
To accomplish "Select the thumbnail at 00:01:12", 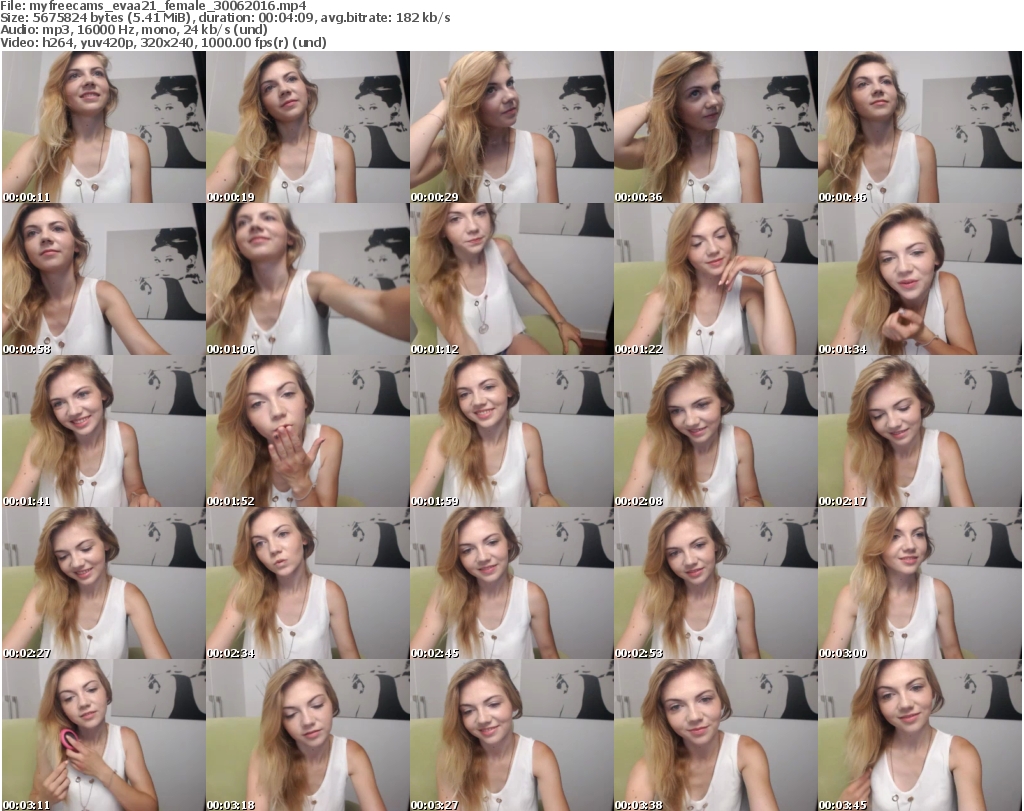I will point(511,280).
